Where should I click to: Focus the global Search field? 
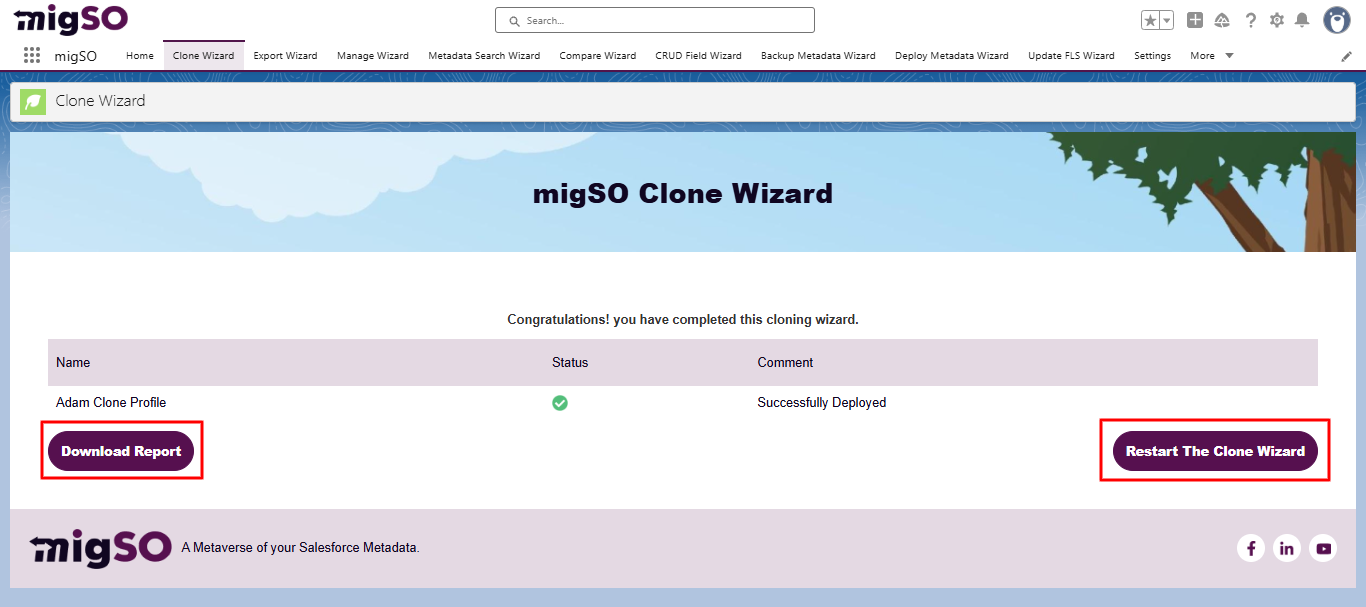[655, 20]
